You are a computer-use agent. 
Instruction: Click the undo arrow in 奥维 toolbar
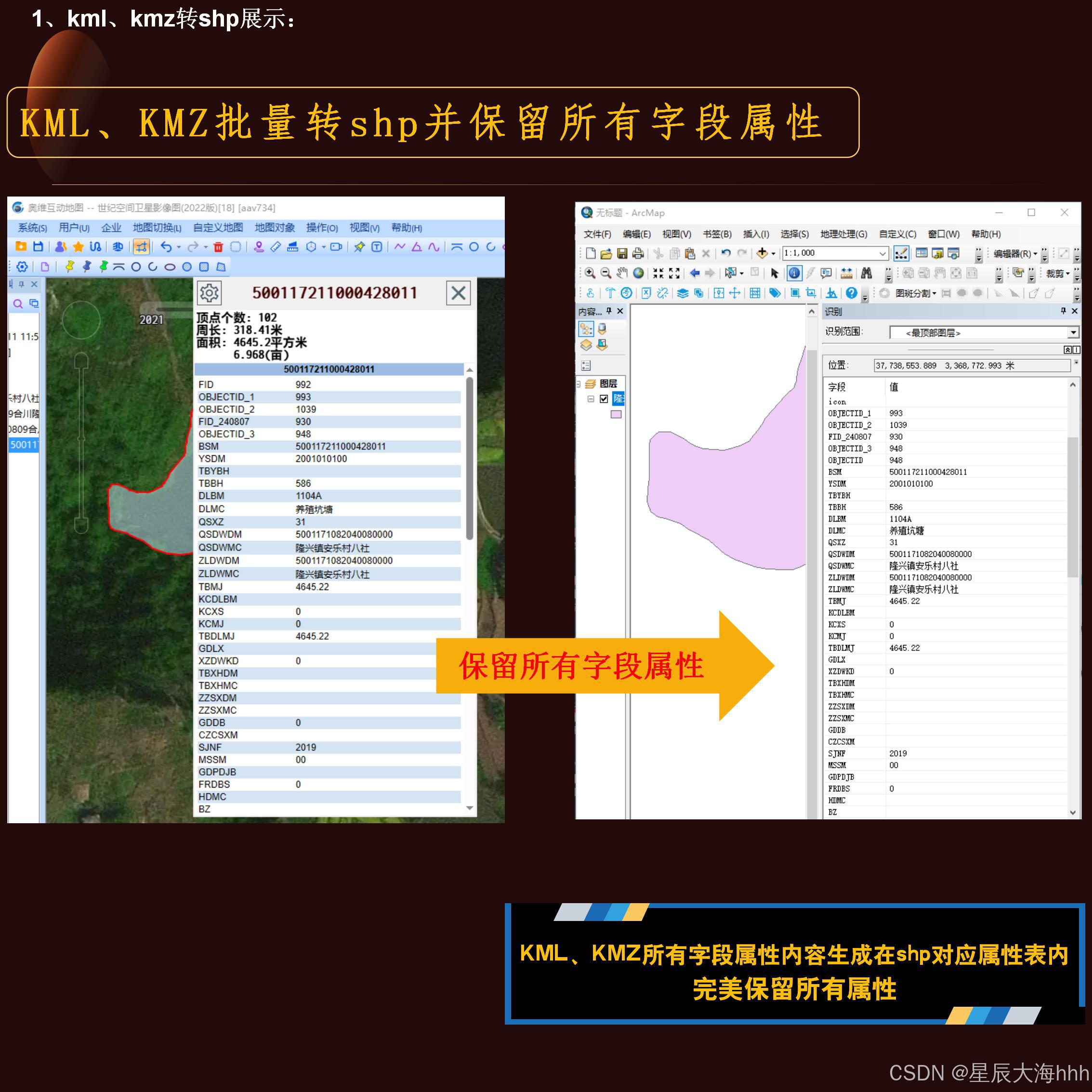pos(167,247)
